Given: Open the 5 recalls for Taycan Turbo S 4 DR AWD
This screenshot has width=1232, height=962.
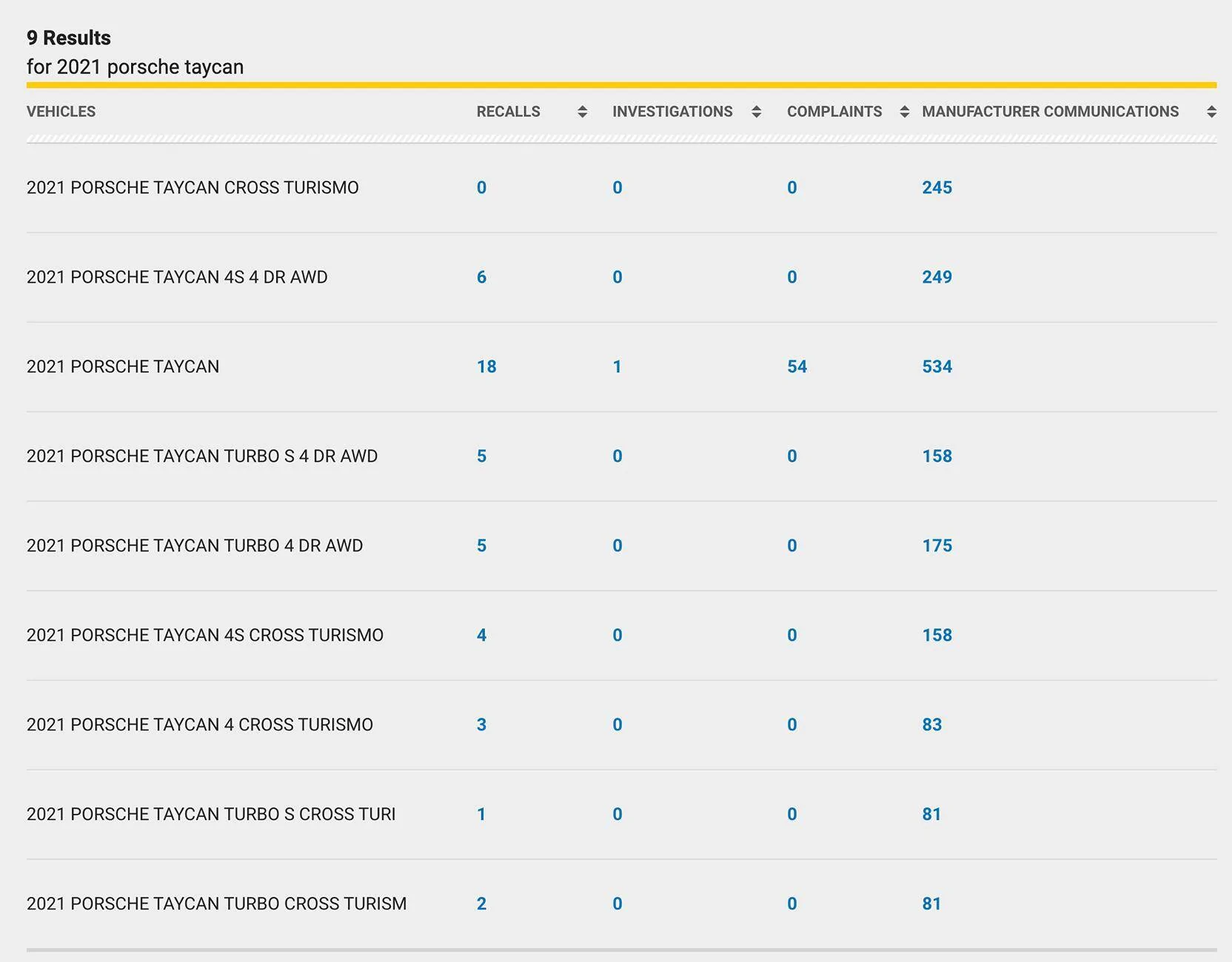Looking at the screenshot, I should pos(482,457).
